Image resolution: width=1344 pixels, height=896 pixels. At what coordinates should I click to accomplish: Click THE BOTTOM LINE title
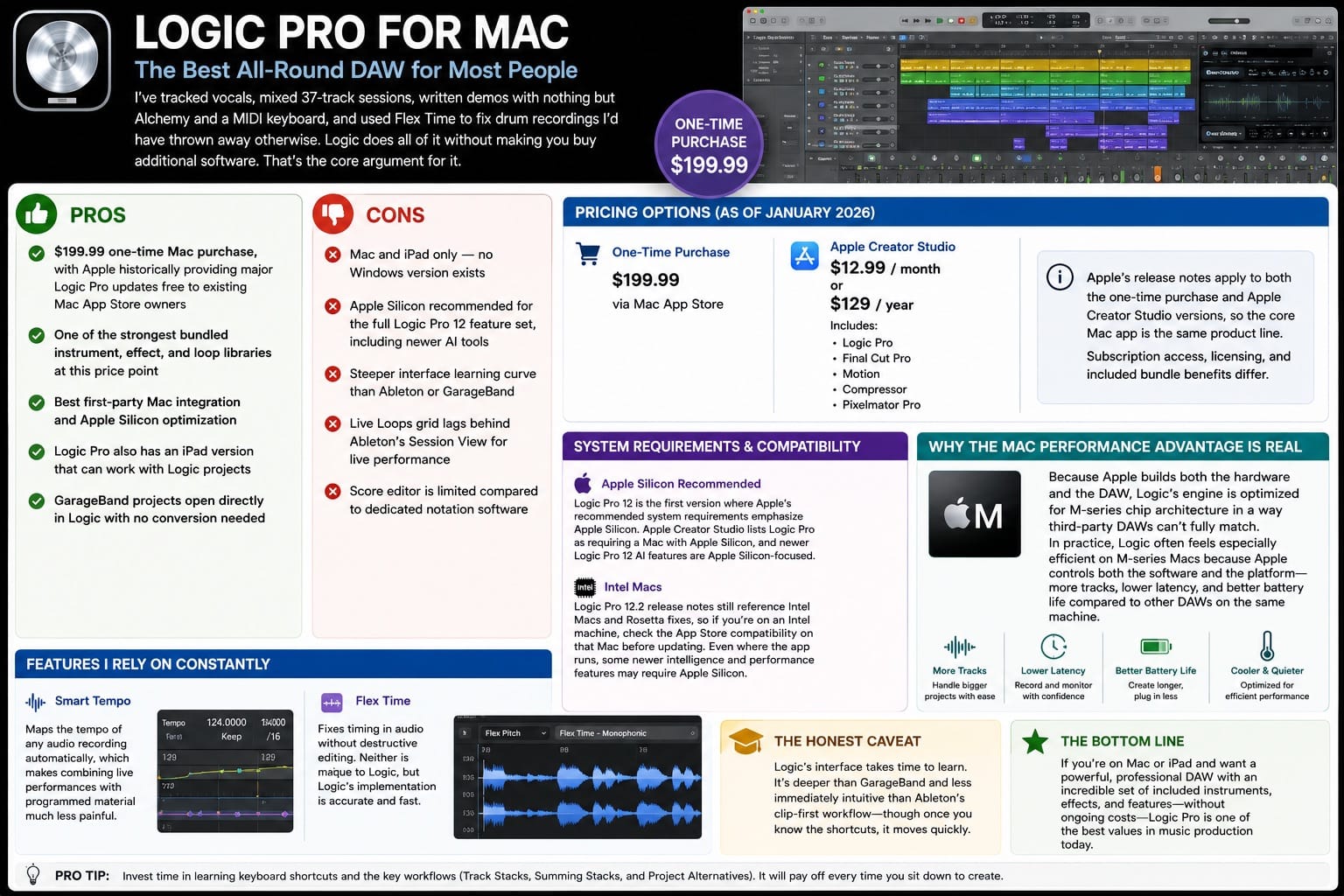1123,741
